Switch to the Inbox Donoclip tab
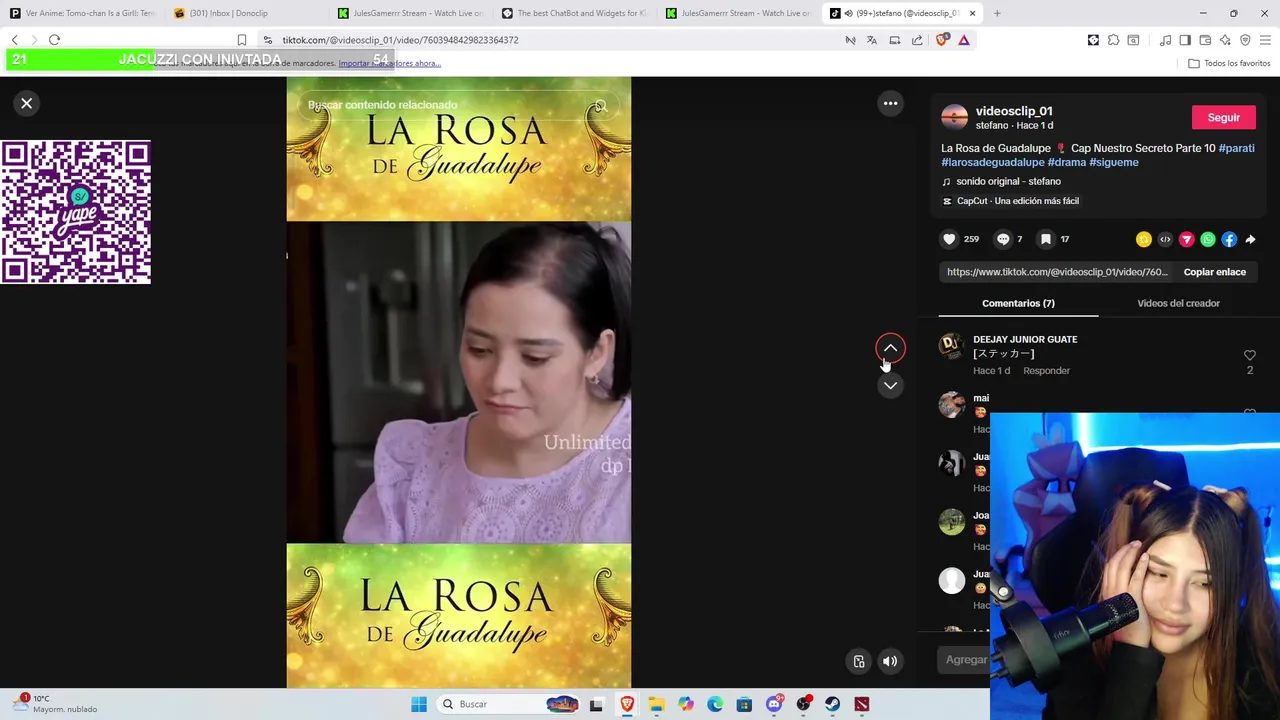Screen dimensions: 1280x720 click(x=246, y=13)
